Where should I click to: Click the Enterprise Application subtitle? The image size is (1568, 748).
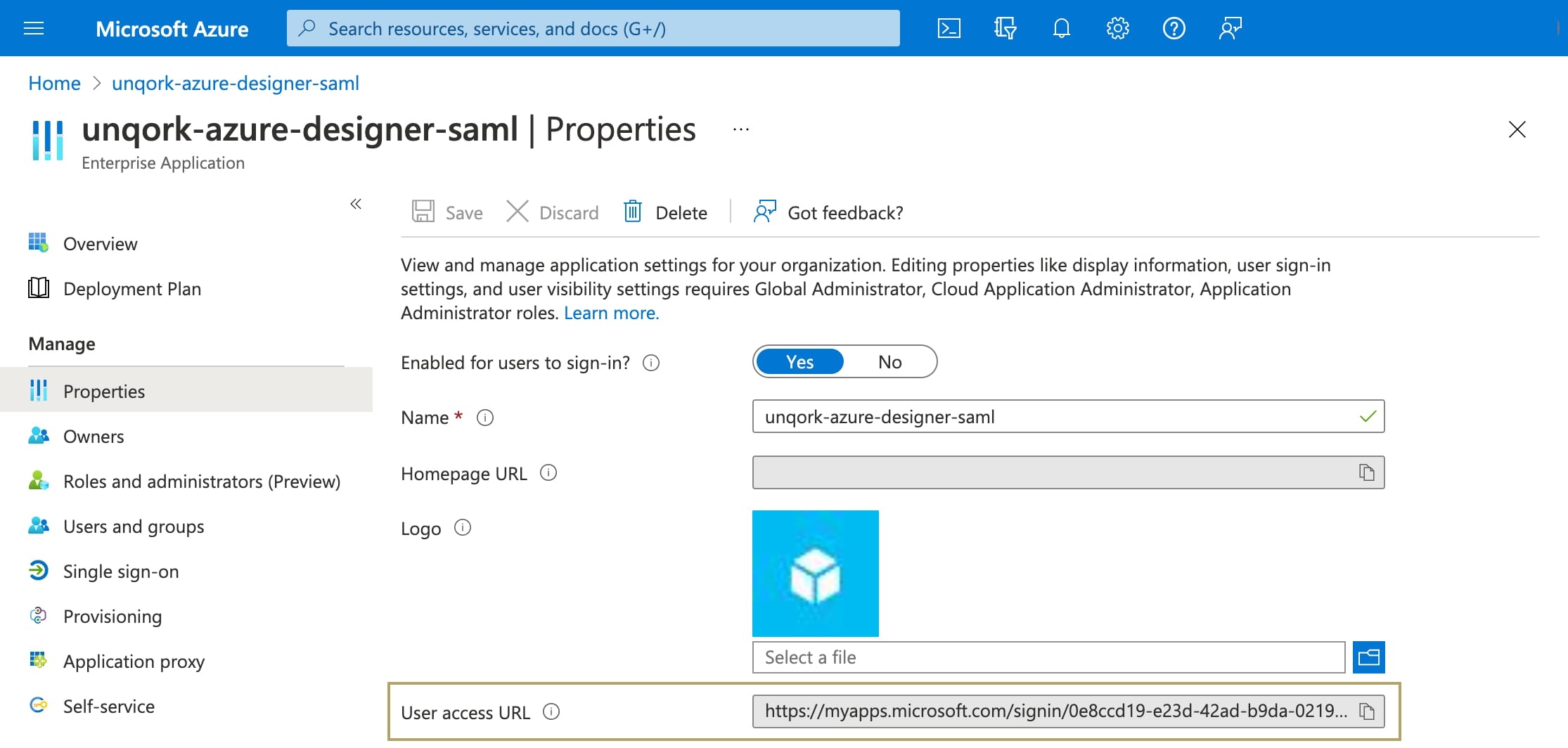[163, 163]
